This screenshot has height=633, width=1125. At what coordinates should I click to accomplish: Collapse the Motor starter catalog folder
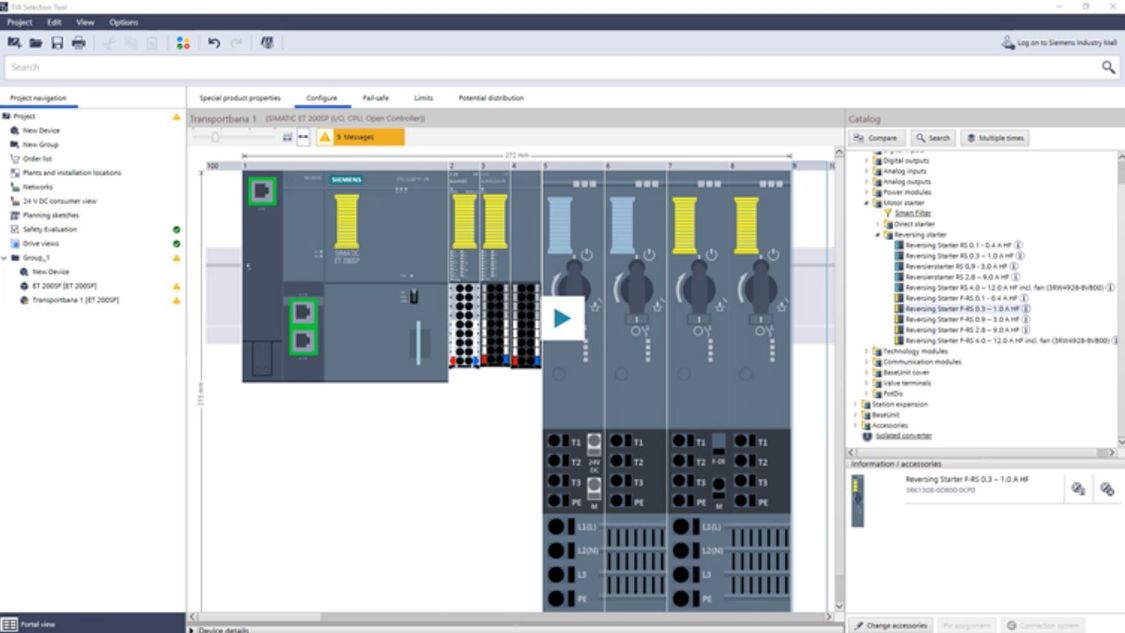(867, 203)
